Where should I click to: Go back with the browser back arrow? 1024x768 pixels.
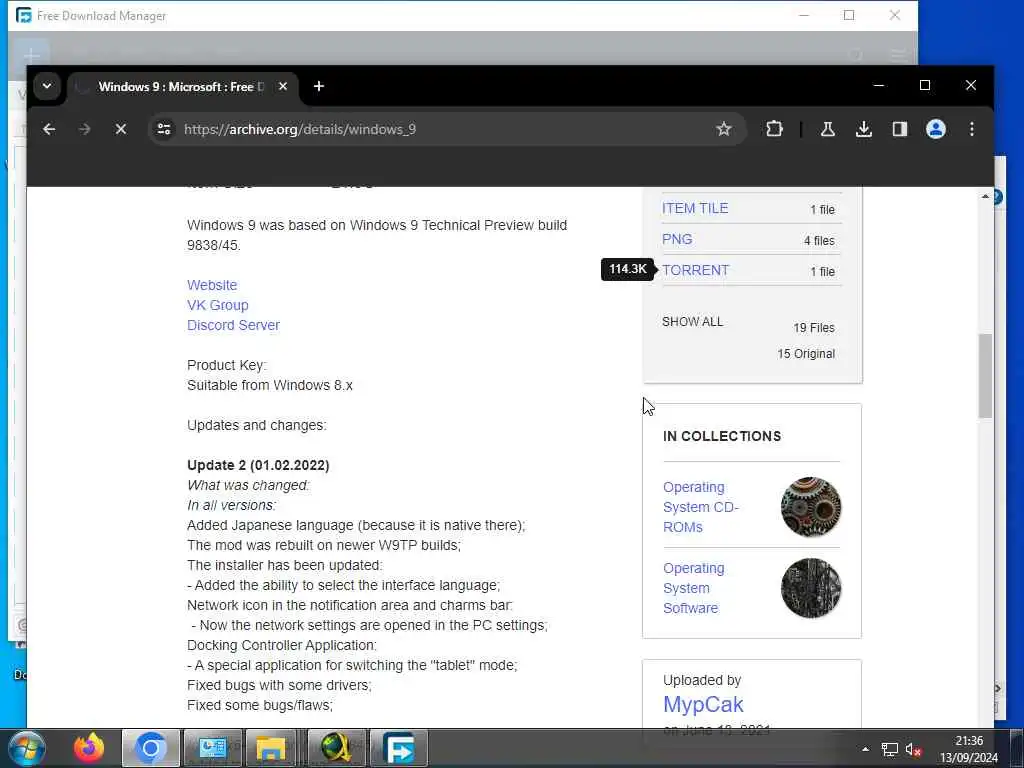(49, 129)
